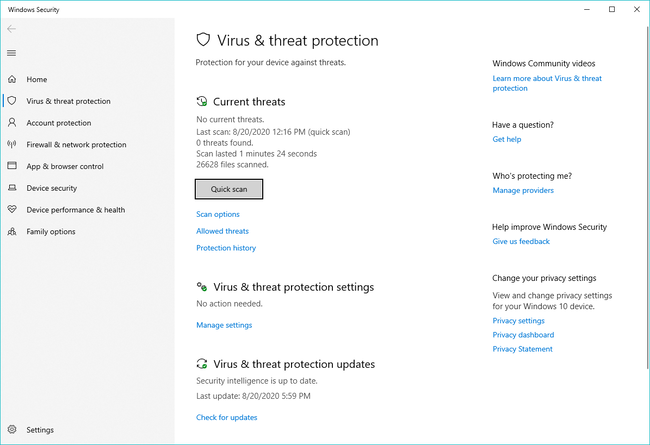Click Check for updates link
This screenshot has width=650, height=445.
click(x=227, y=417)
